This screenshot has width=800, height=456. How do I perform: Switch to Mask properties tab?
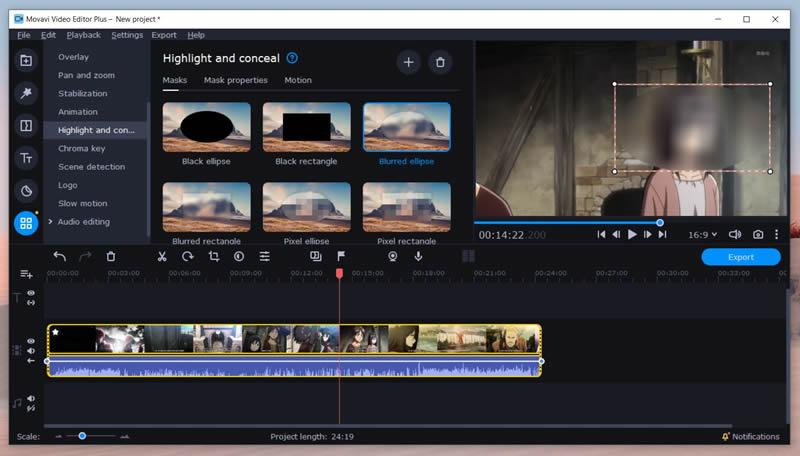[x=236, y=80]
